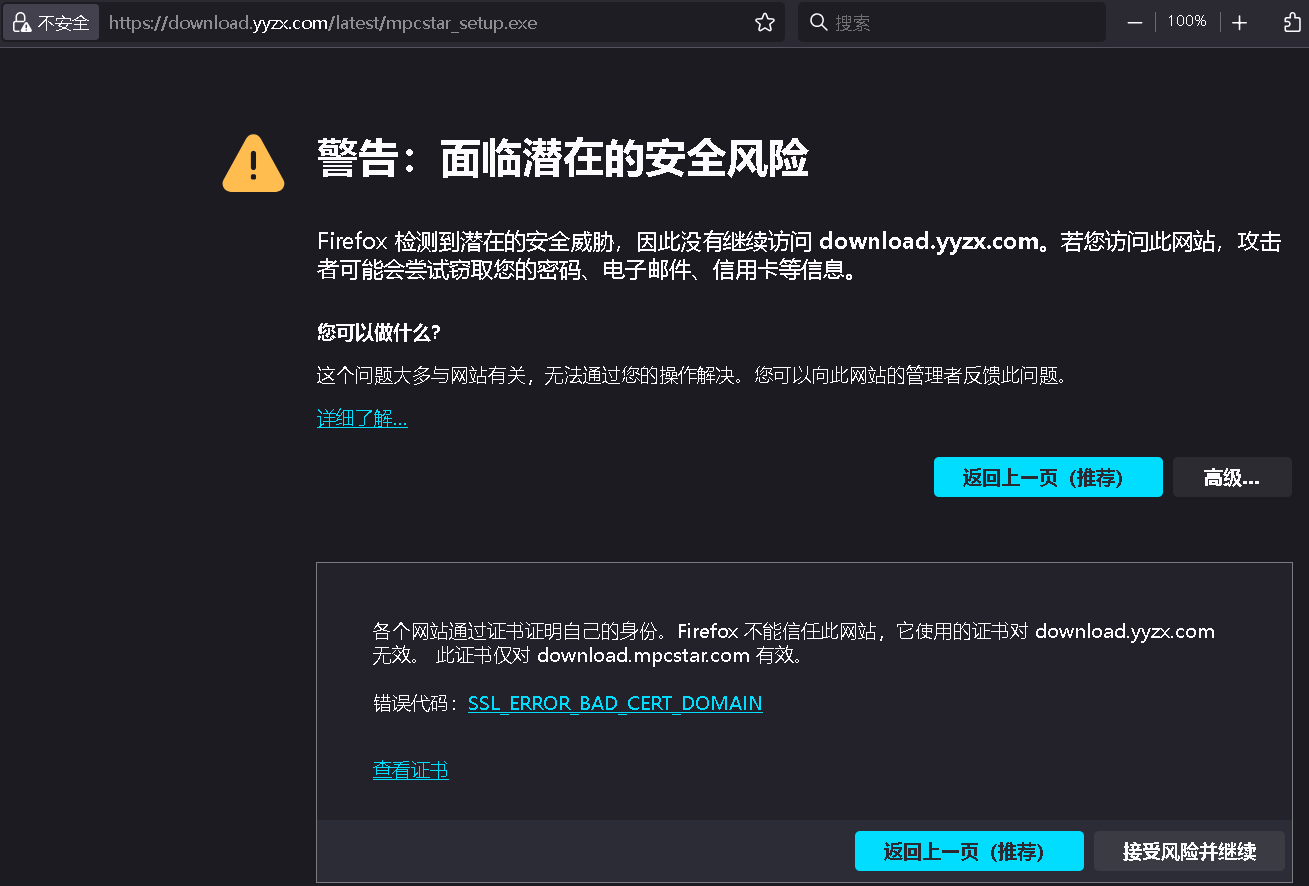The height and width of the screenshot is (886, 1309).
Task: Open the 查看证书 link
Action: click(x=411, y=770)
